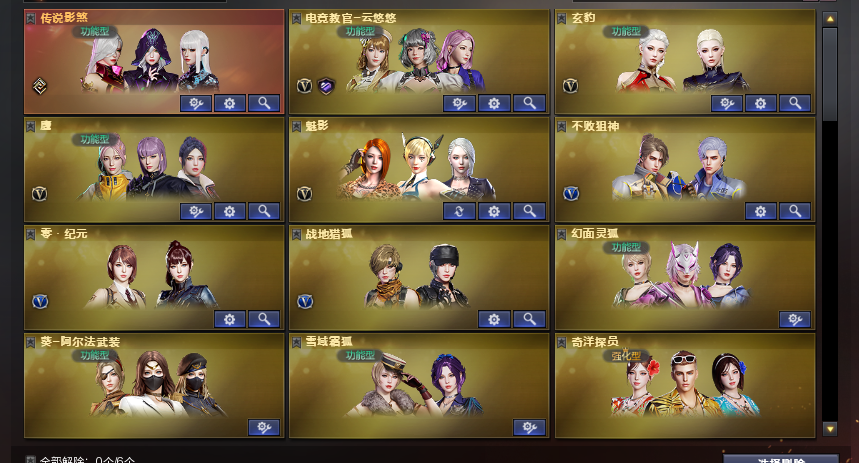Toggle bookmark flag on 奇洋探员 card
The width and height of the screenshot is (859, 463).
point(562,342)
